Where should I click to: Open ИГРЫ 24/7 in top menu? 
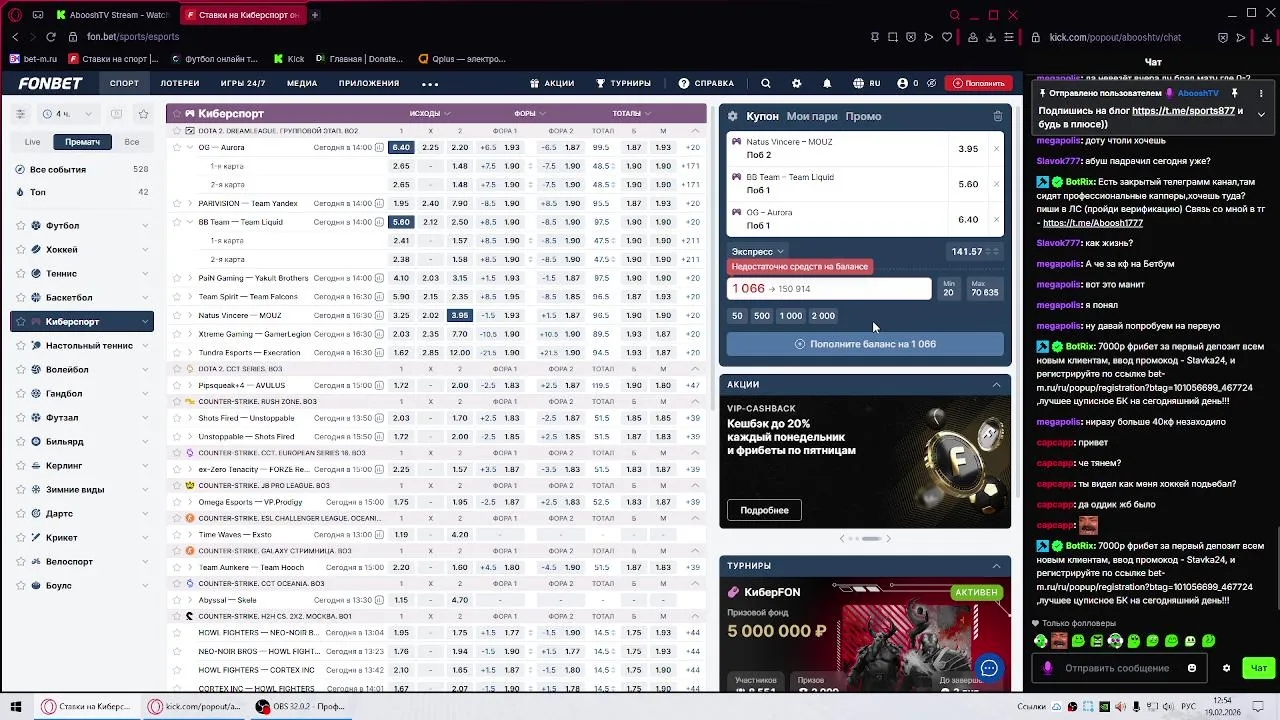(x=243, y=83)
